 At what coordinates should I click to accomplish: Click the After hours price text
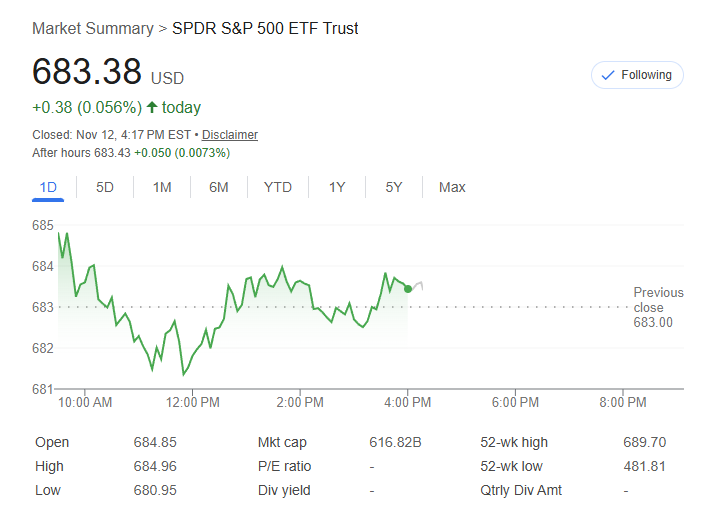[x=131, y=153]
